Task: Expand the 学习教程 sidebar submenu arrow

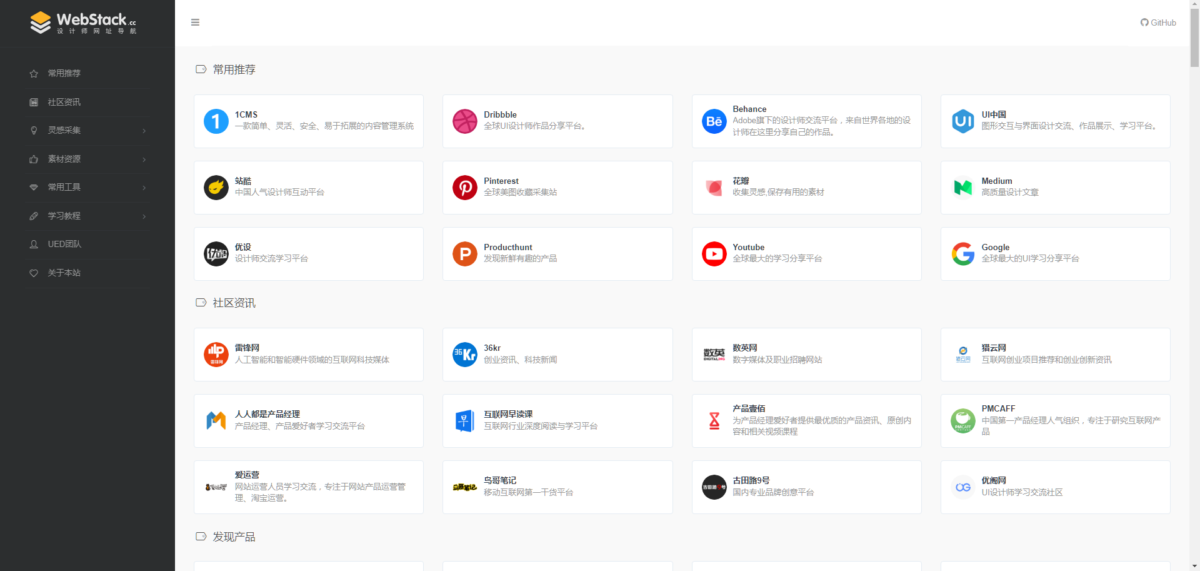Action: [144, 216]
